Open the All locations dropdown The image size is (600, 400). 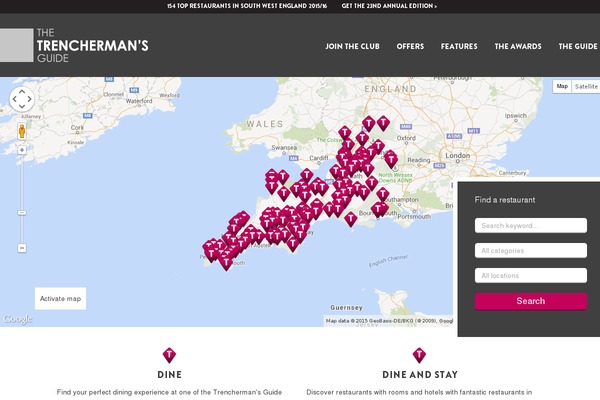point(530,275)
